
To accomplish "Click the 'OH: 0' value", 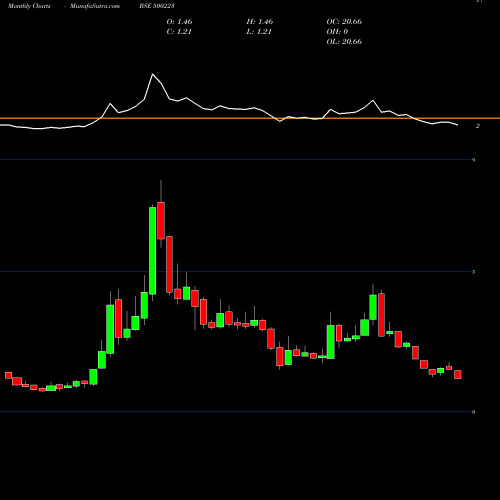I will tap(337, 32).
